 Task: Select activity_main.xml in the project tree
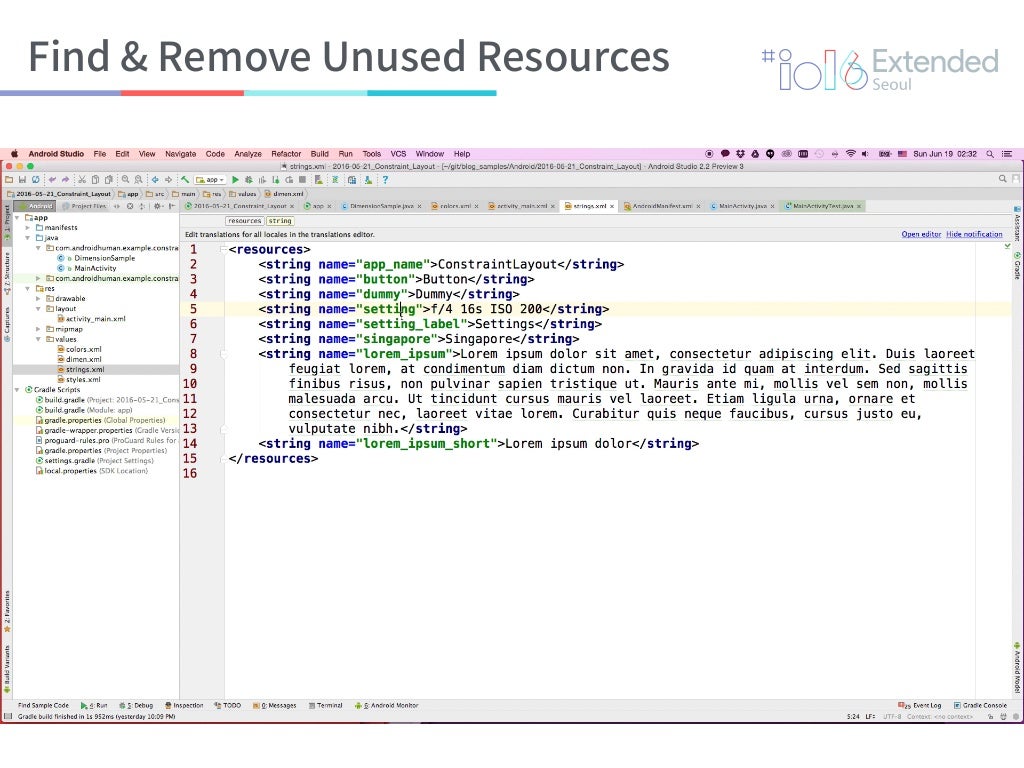point(91,319)
